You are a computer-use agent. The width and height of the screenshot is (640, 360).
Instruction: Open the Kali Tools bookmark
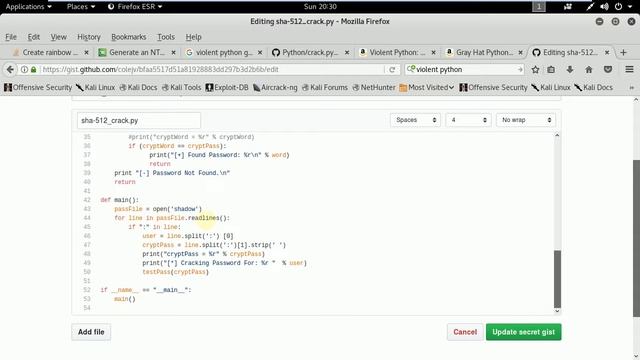(x=181, y=87)
